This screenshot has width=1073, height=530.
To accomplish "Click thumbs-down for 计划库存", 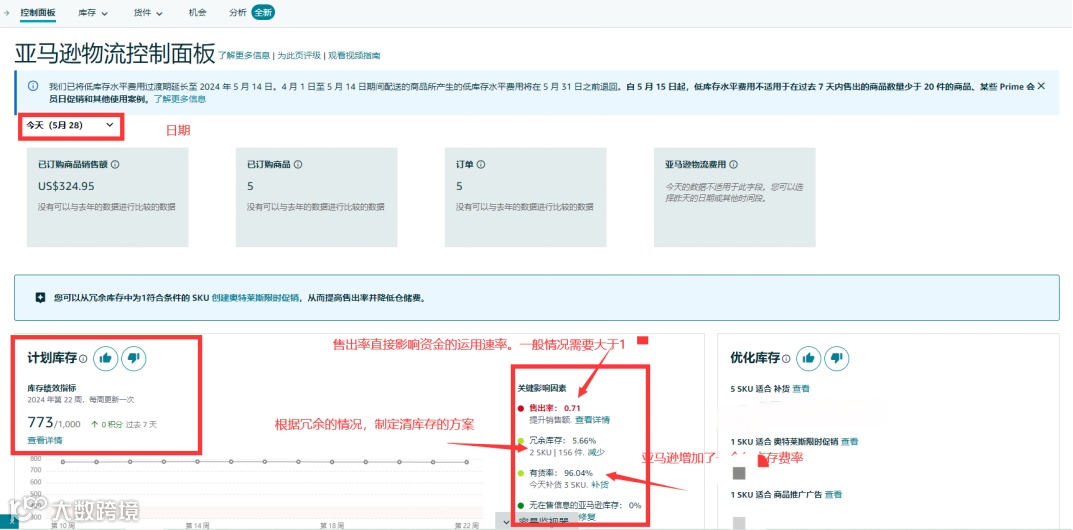I will (x=133, y=358).
